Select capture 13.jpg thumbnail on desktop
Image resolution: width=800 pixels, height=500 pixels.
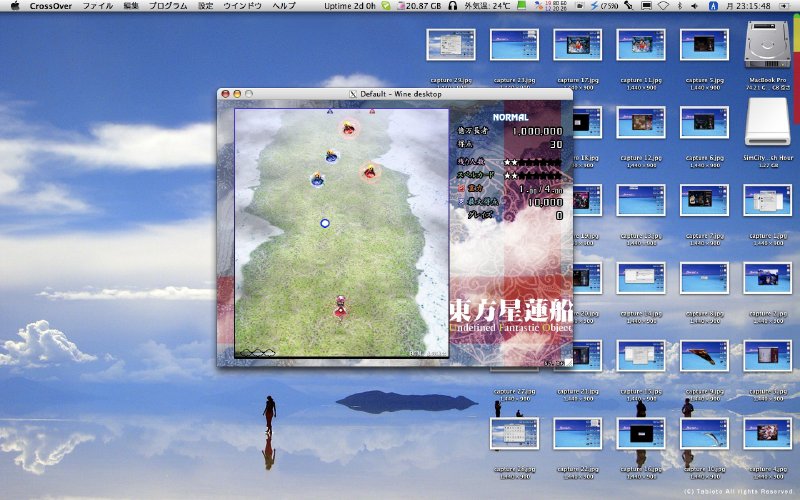pyautogui.click(x=641, y=201)
